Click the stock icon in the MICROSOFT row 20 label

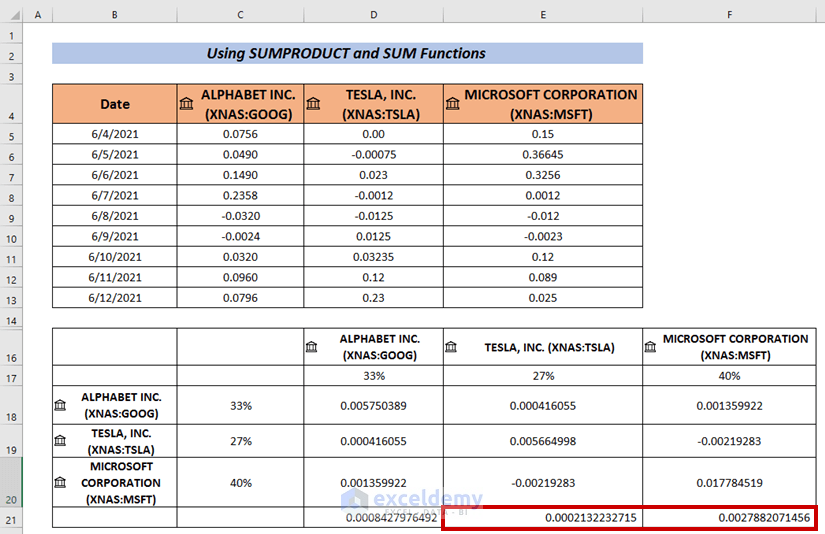[60, 482]
